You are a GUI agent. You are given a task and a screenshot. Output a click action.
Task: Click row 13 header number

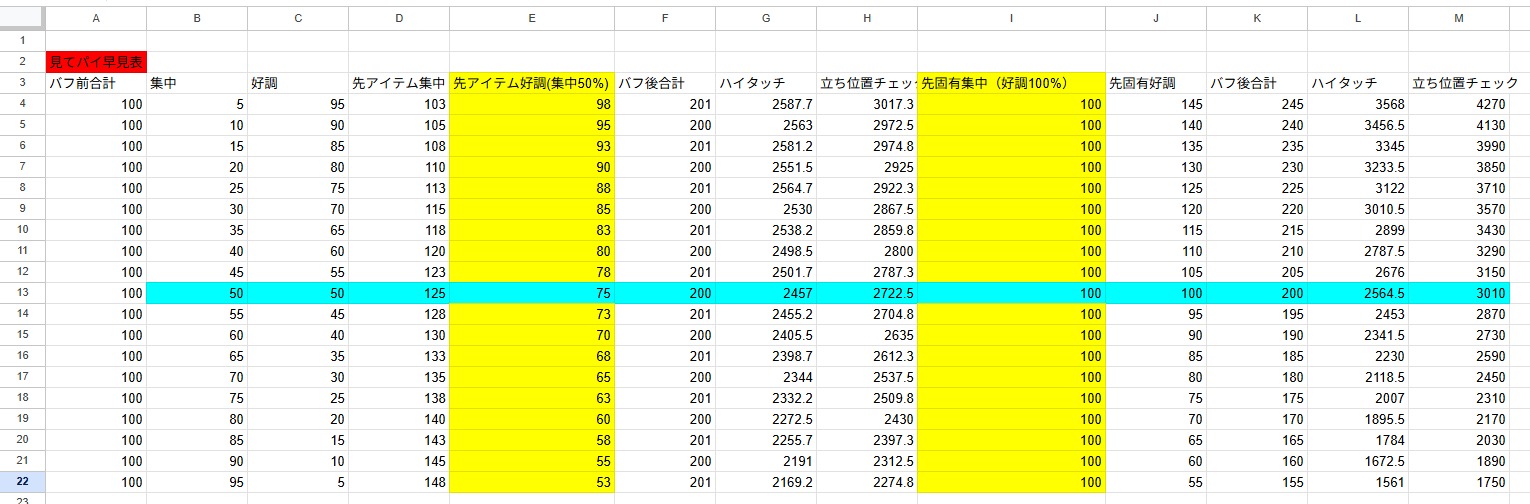coord(22,293)
